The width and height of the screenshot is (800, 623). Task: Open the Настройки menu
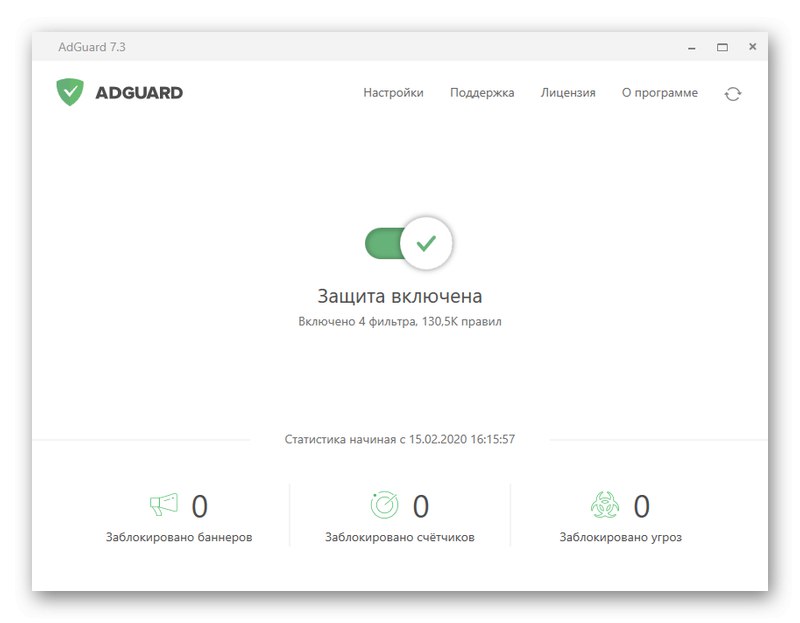tap(393, 93)
